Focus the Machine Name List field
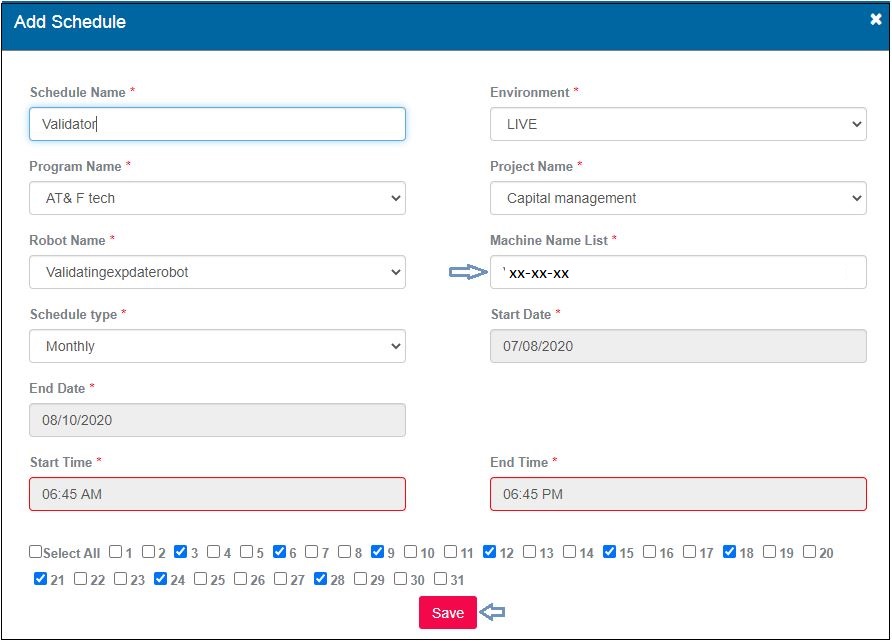 (678, 272)
